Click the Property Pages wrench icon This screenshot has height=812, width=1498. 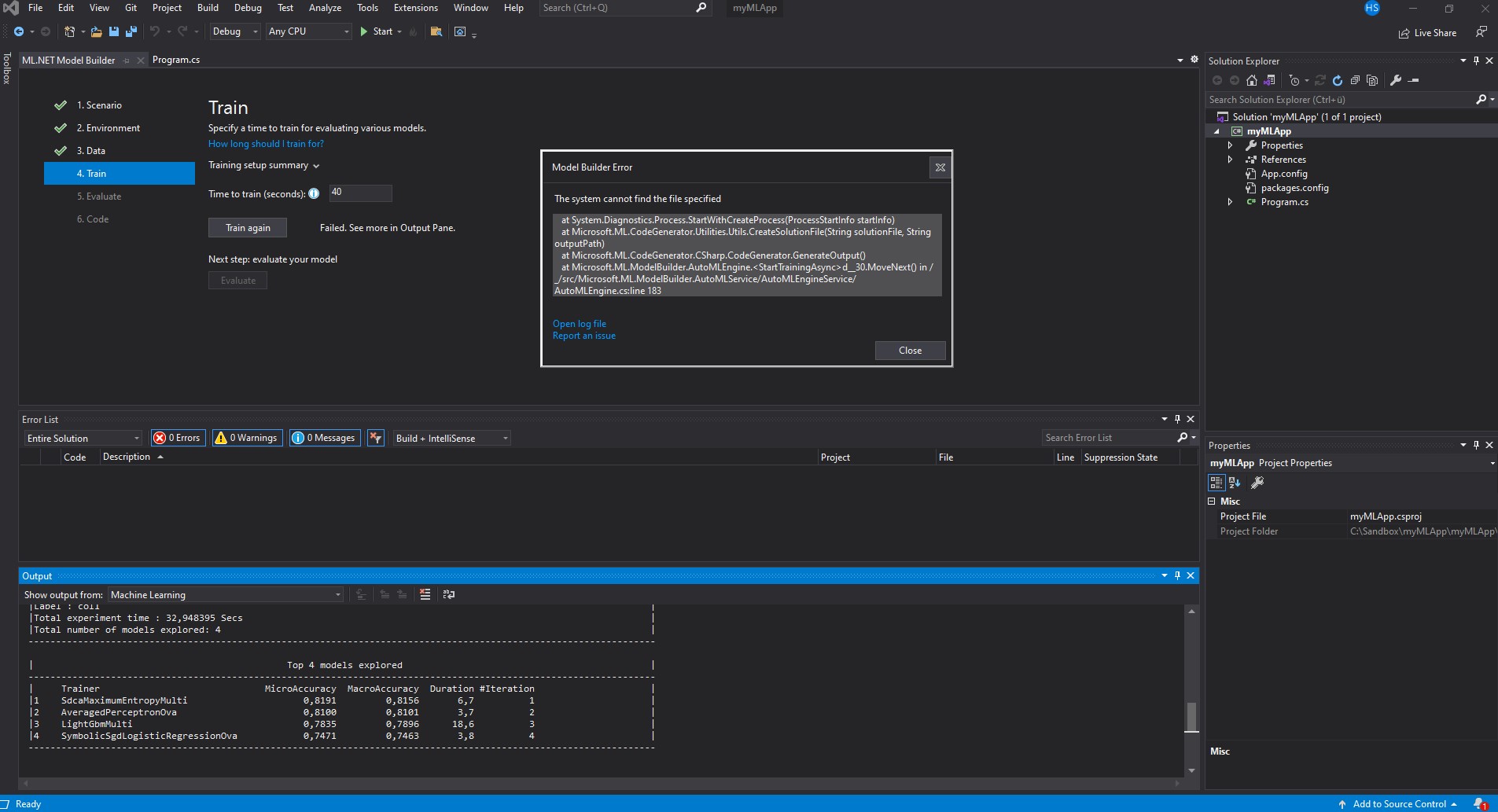1257,483
